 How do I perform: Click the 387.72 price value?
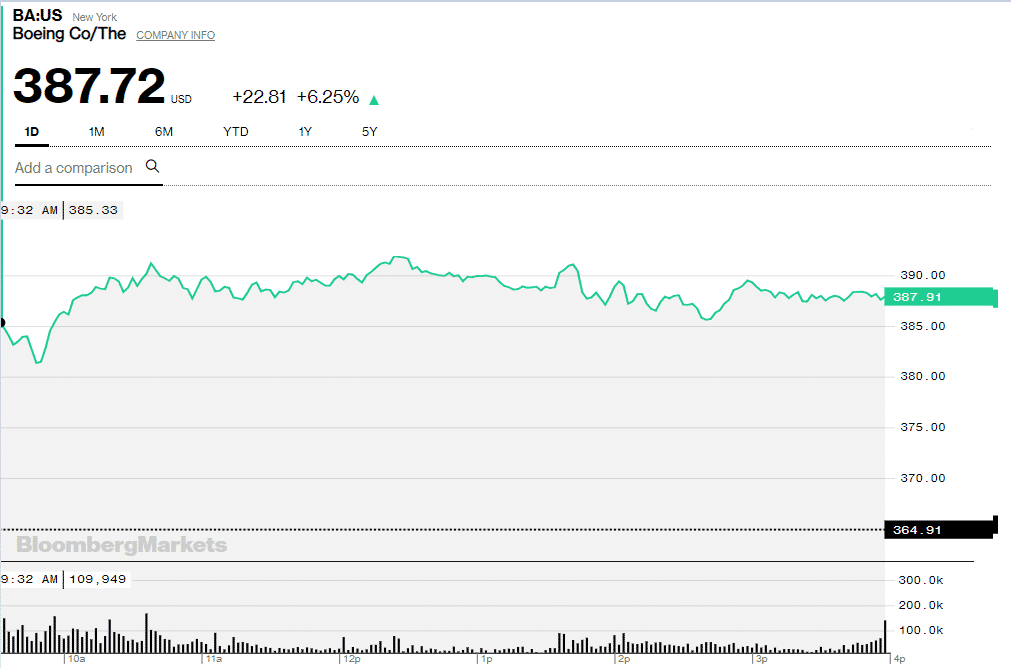coord(89,85)
